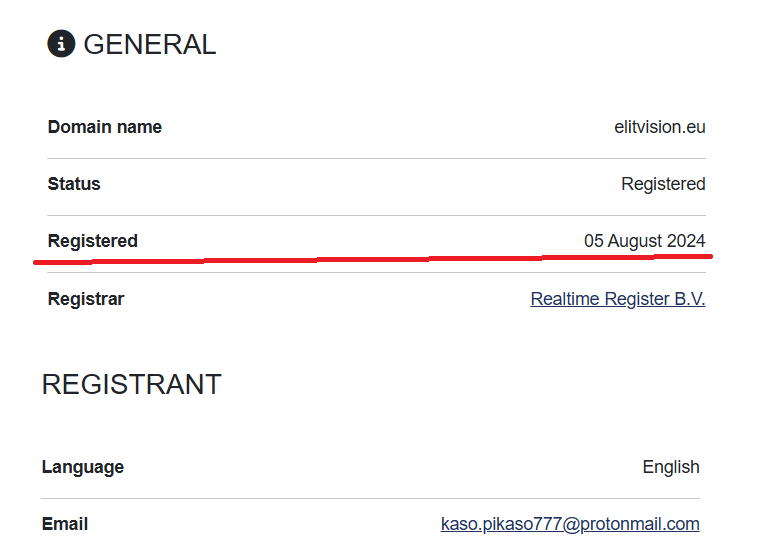This screenshot has width=765, height=557.
Task: Click the Status label
Action: pos(74,184)
